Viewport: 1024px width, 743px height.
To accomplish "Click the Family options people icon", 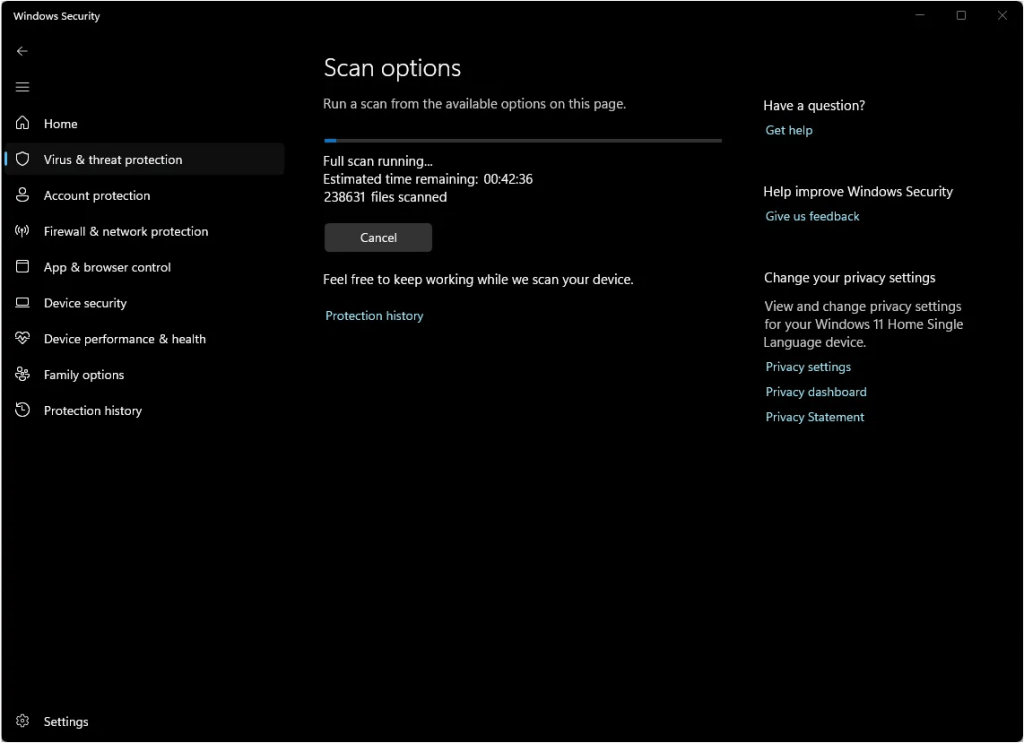I will 22,375.
